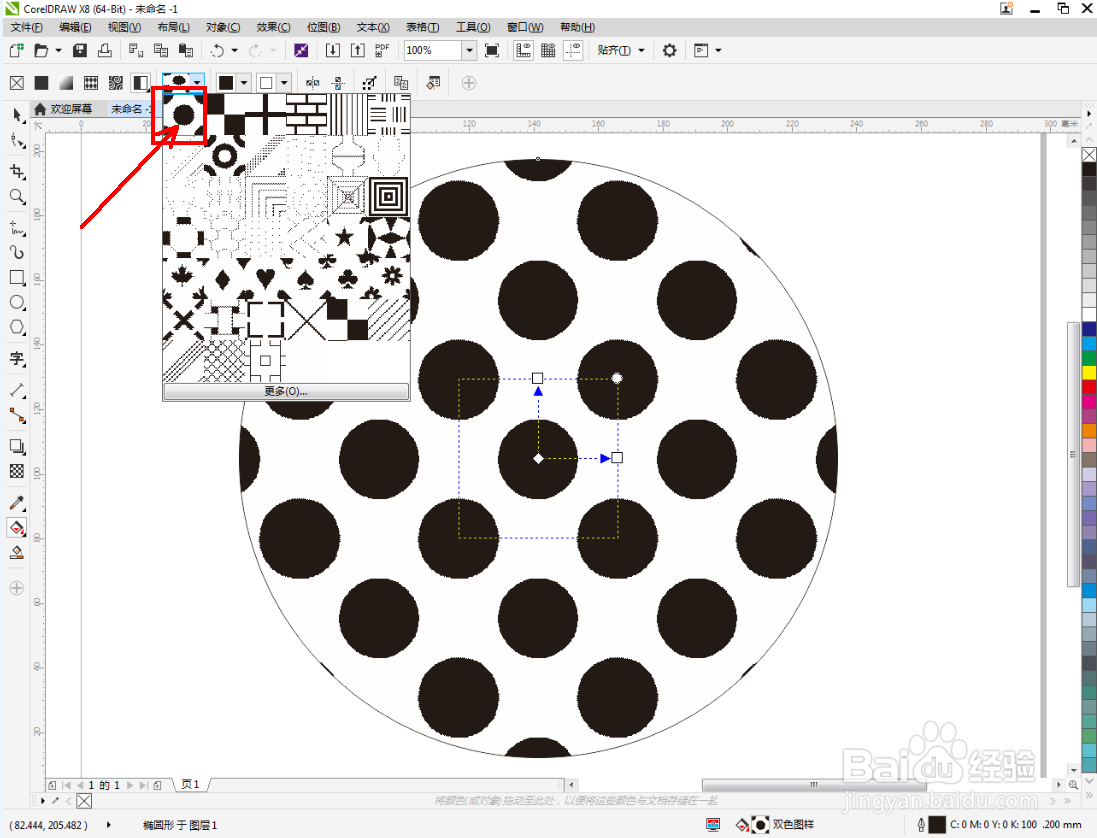The height and width of the screenshot is (838, 1097).
Task: Select the Zoom magnifier tool
Action: (x=17, y=197)
